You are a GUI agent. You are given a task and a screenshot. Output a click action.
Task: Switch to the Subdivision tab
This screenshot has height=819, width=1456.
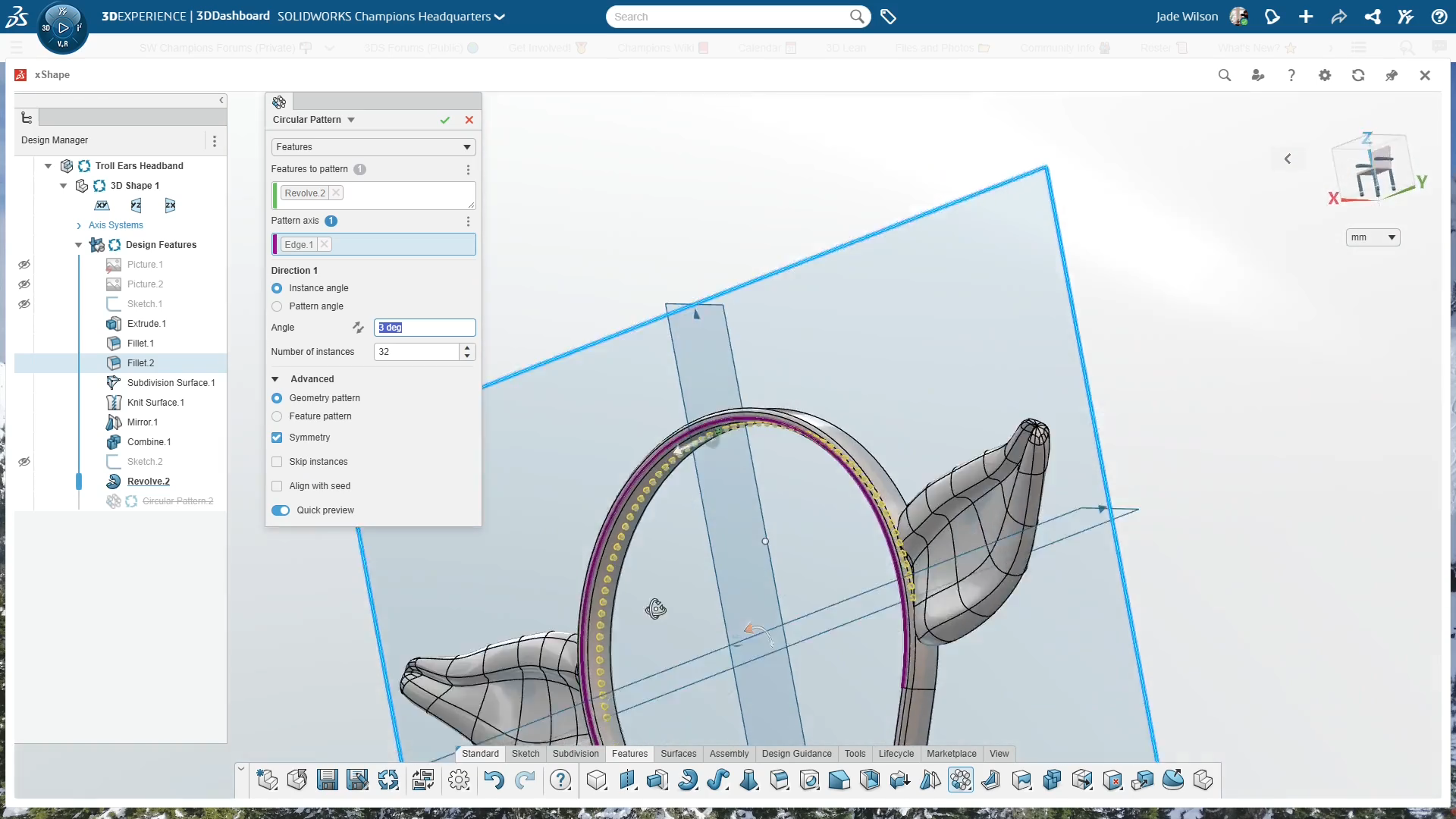pyautogui.click(x=576, y=754)
